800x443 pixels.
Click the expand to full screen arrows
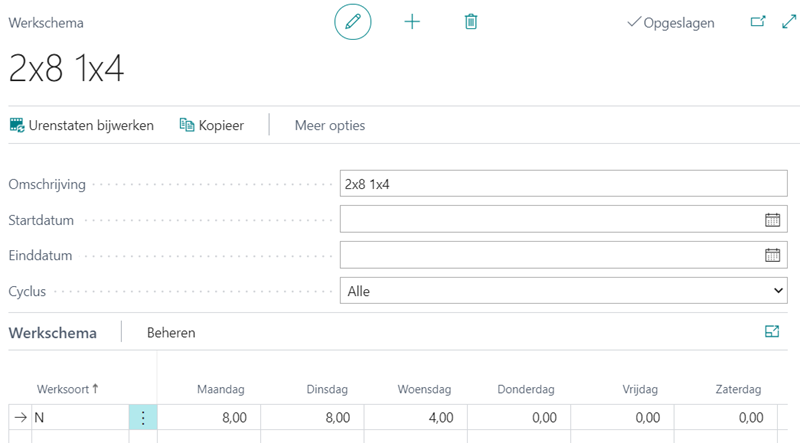click(x=787, y=22)
